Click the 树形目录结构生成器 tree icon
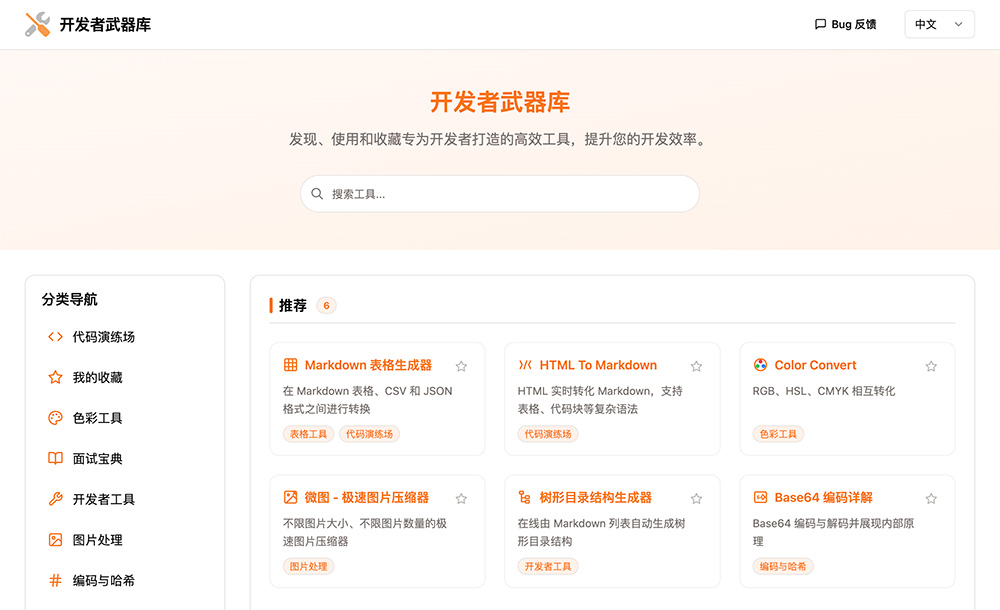The height and width of the screenshot is (610, 1000). point(525,497)
